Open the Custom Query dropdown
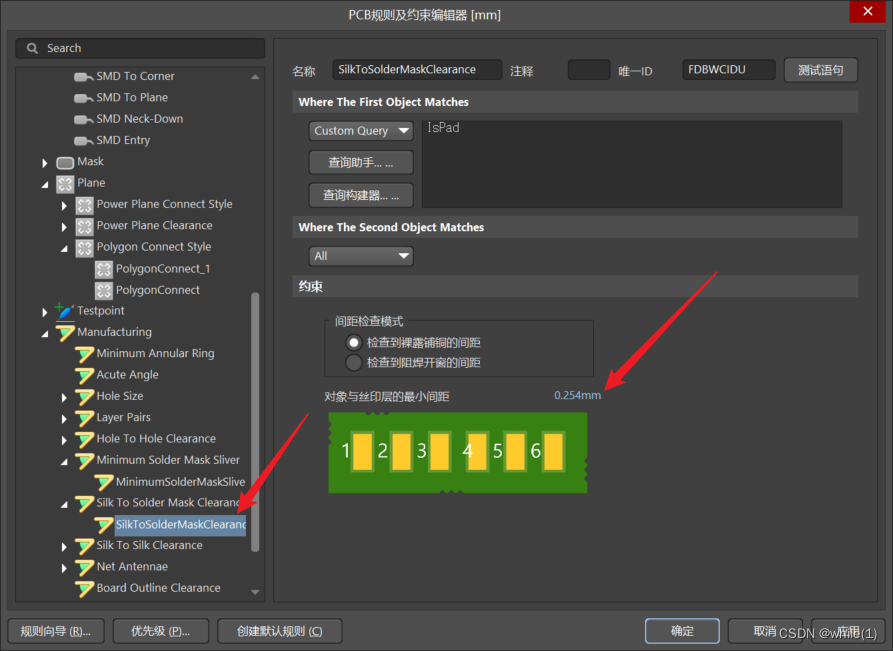 coord(361,131)
